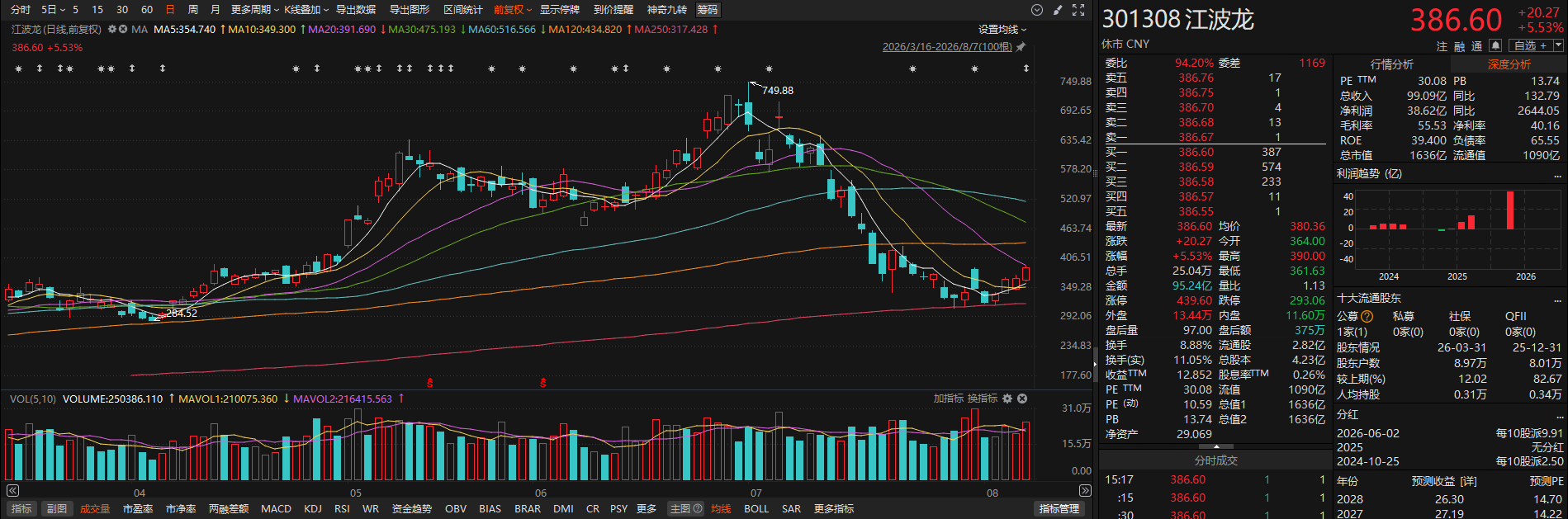The height and width of the screenshot is (519, 1568).
Task: Enable BOLL overlay on main chart
Action: [756, 508]
